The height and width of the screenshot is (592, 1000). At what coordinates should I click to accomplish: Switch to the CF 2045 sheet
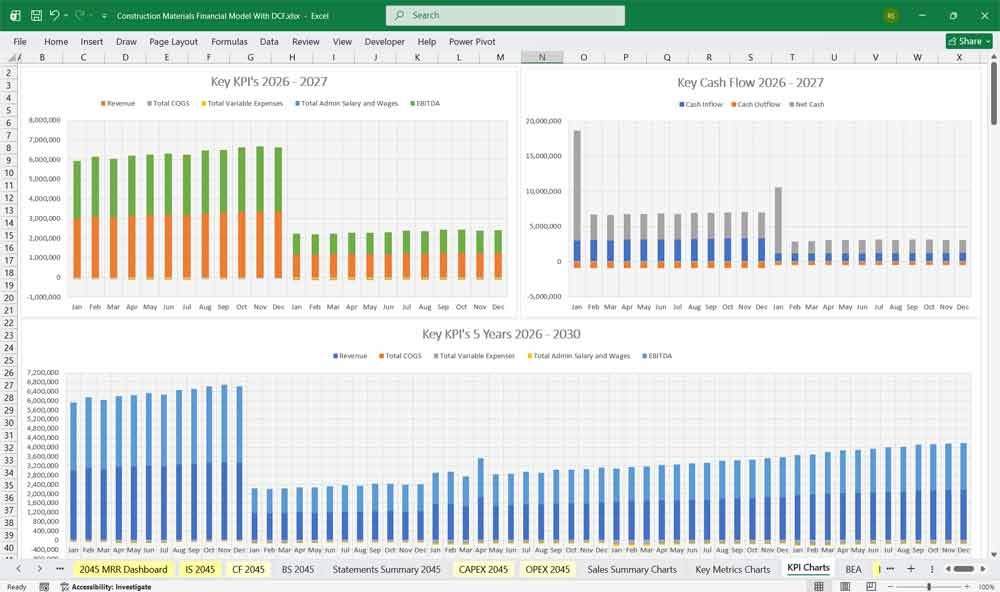click(x=248, y=569)
